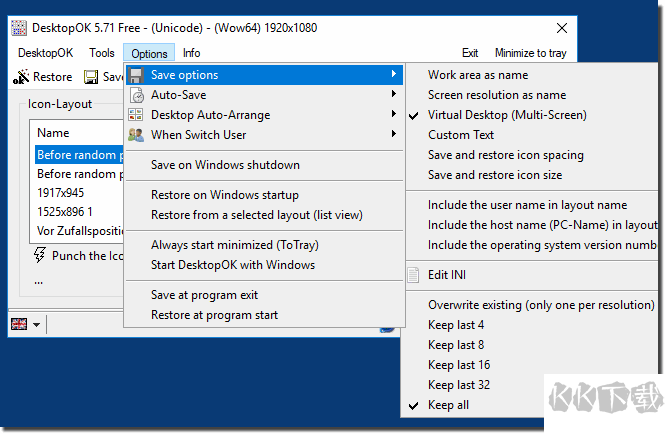Choose Restore on Windows startup
Screen dimensions: 665x434
point(265,195)
